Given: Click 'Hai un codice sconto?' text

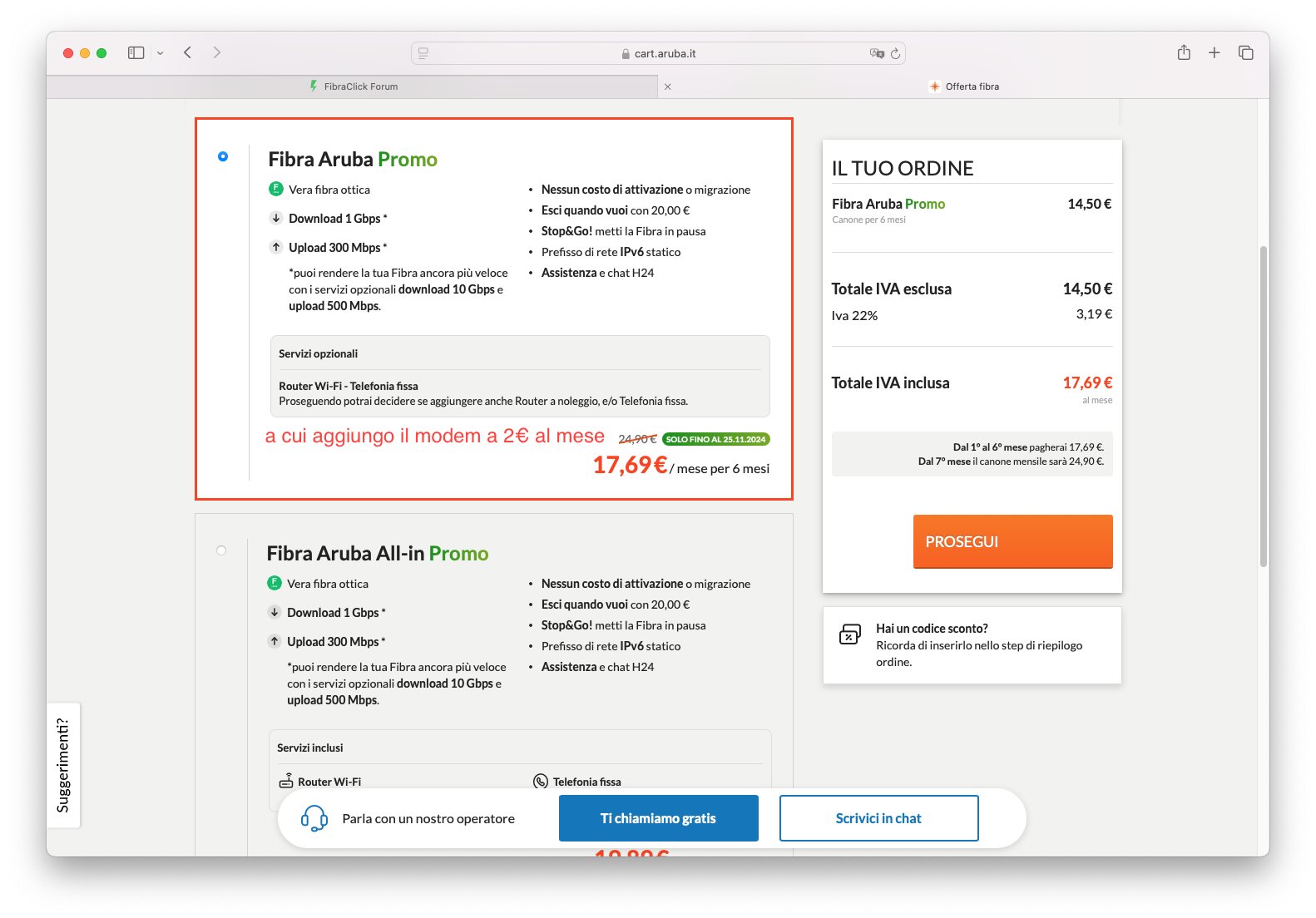Looking at the screenshot, I should [x=932, y=629].
